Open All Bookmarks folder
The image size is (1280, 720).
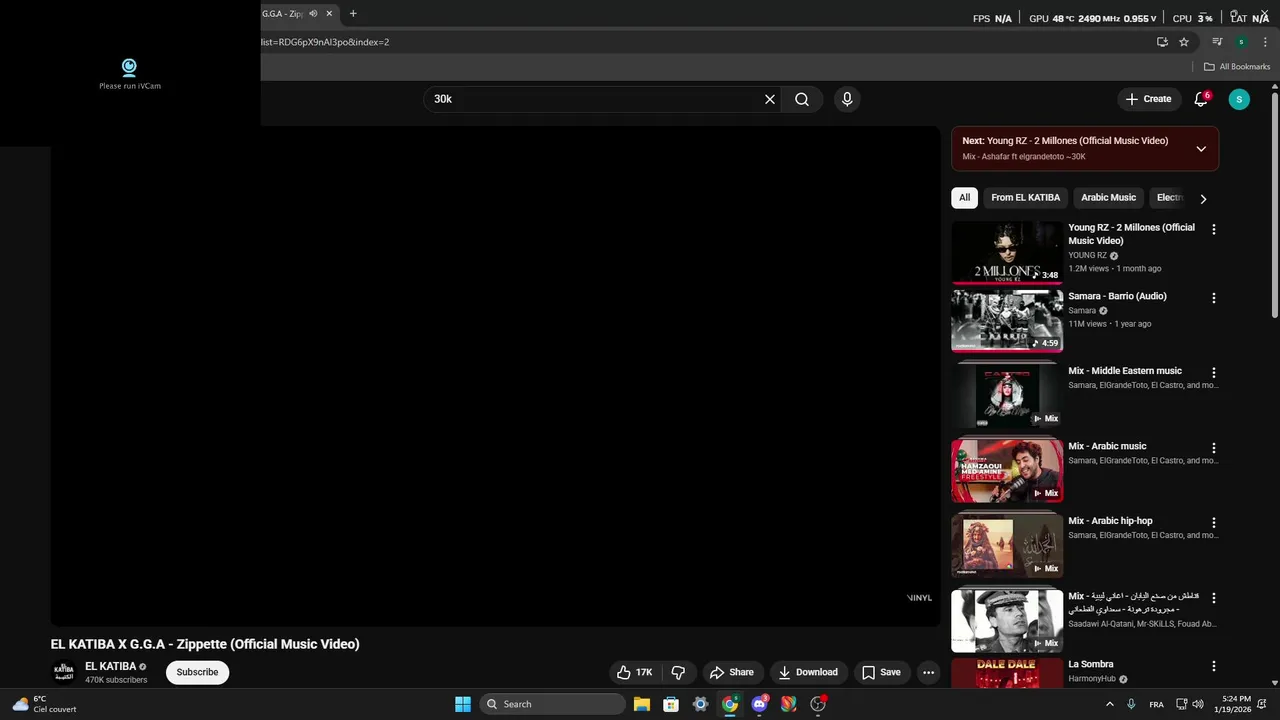(x=1237, y=67)
